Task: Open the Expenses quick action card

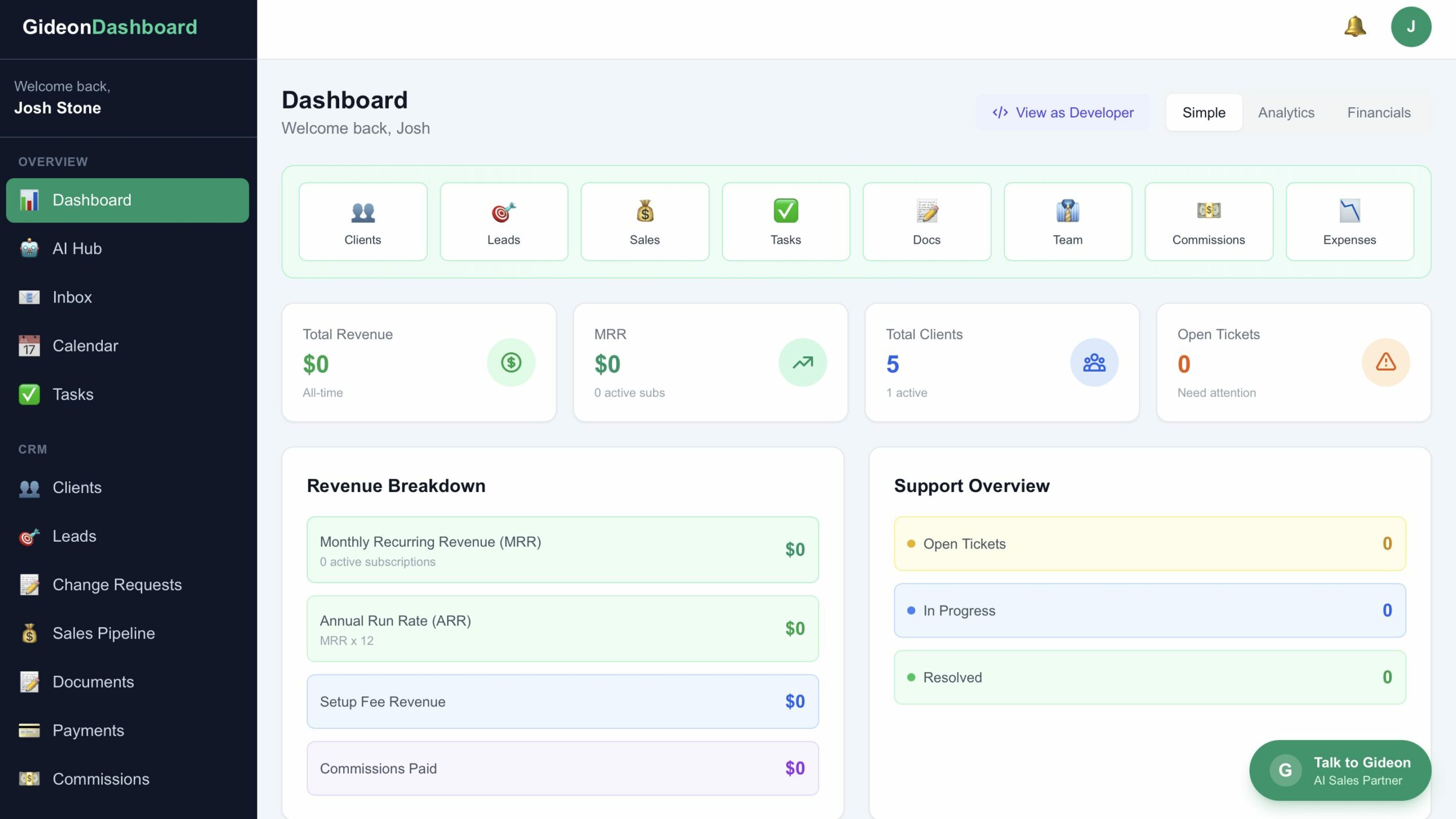Action: [1349, 221]
